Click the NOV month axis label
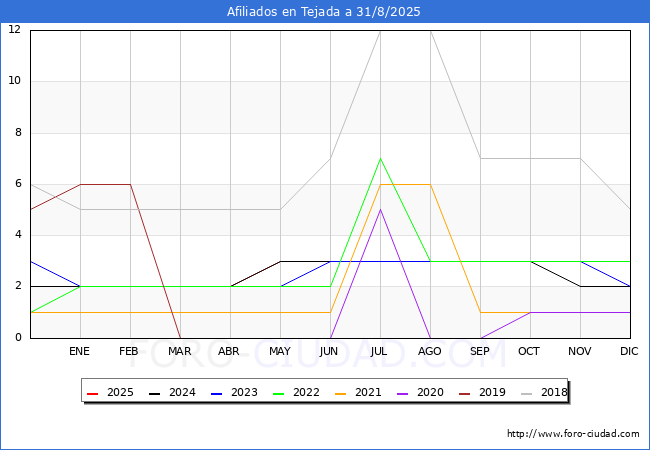 point(580,351)
